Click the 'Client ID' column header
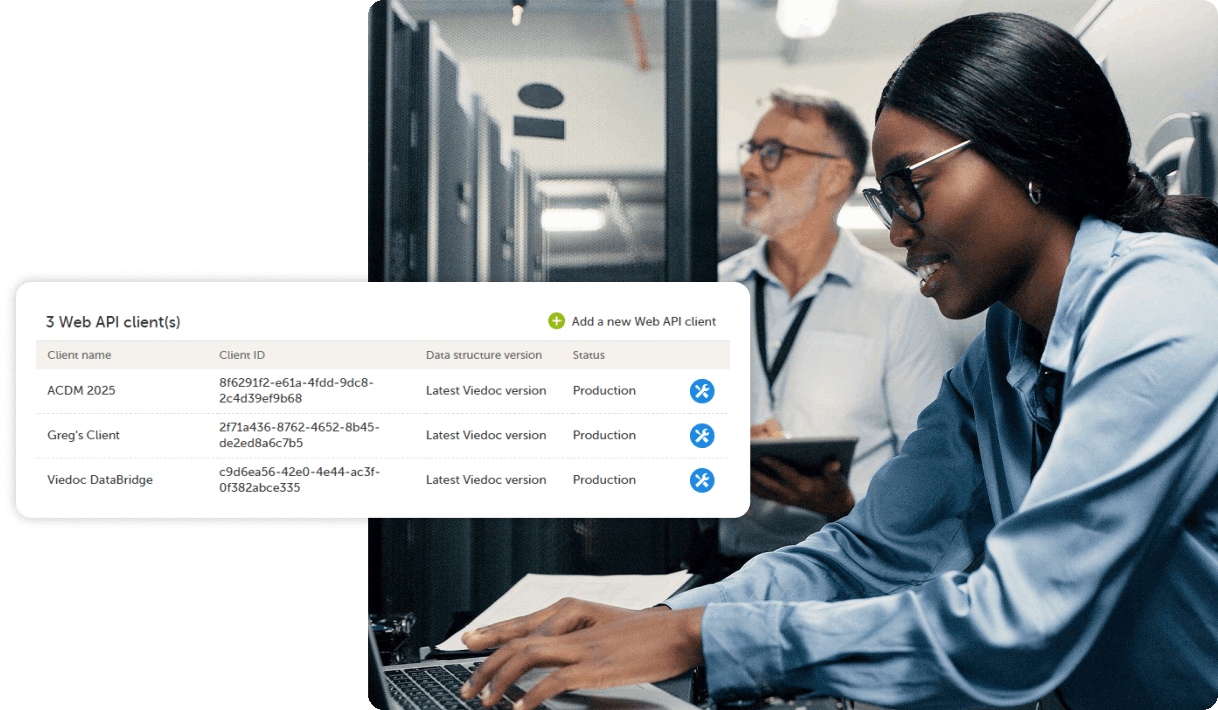The image size is (1218, 710). pos(242,355)
